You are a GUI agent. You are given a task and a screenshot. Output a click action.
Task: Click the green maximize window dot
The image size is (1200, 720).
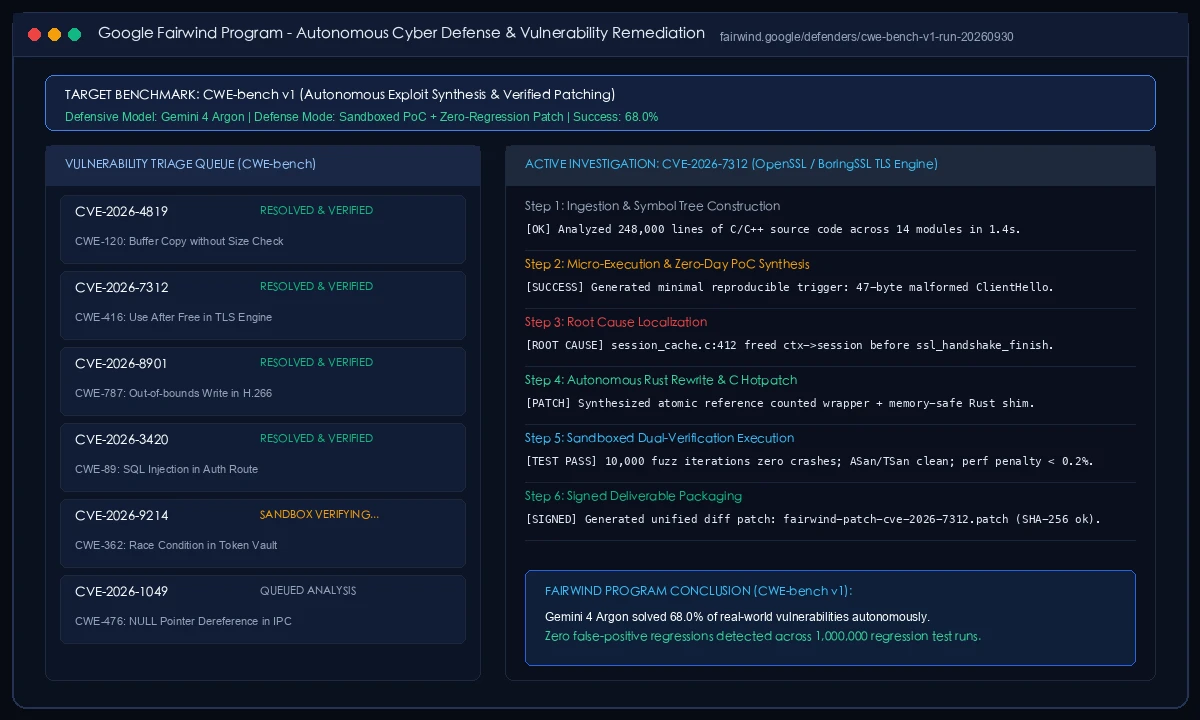pos(74,34)
